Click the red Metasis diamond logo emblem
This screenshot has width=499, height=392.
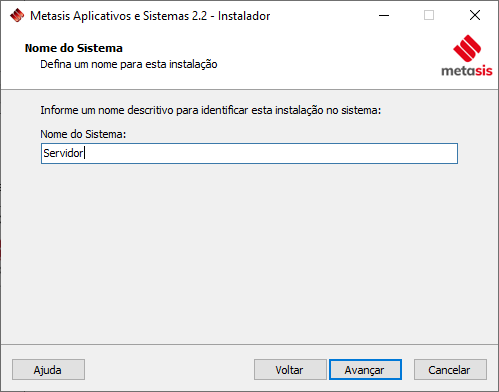pyautogui.click(x=467, y=48)
